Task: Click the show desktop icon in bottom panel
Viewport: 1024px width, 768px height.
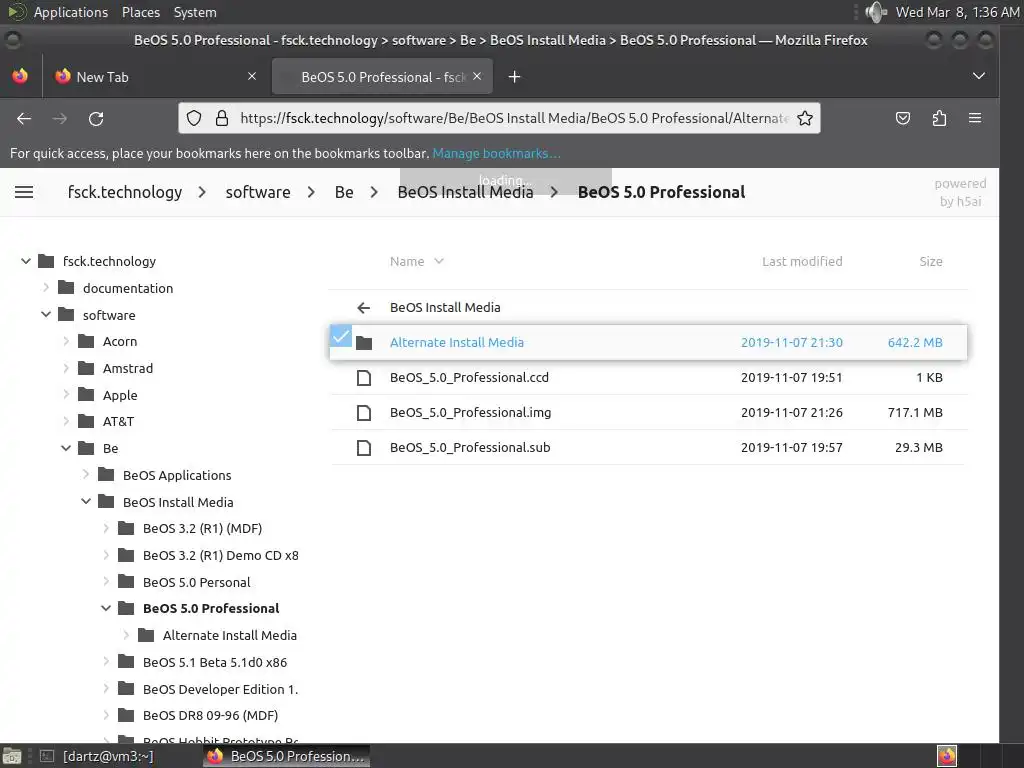Action: click(x=12, y=756)
